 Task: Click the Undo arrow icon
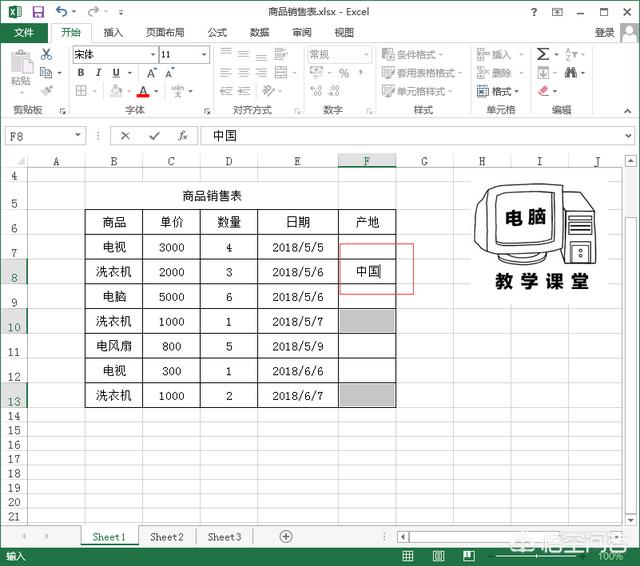pyautogui.click(x=62, y=11)
